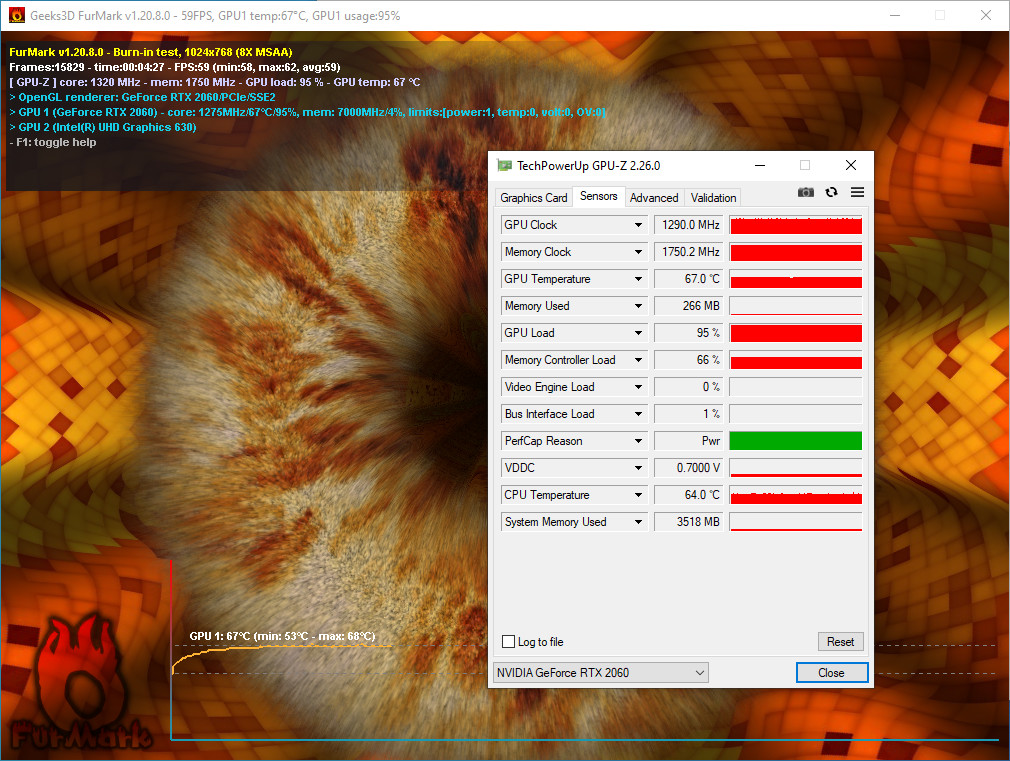Select the Sensors tab
The image size is (1010, 761).
tap(598, 196)
